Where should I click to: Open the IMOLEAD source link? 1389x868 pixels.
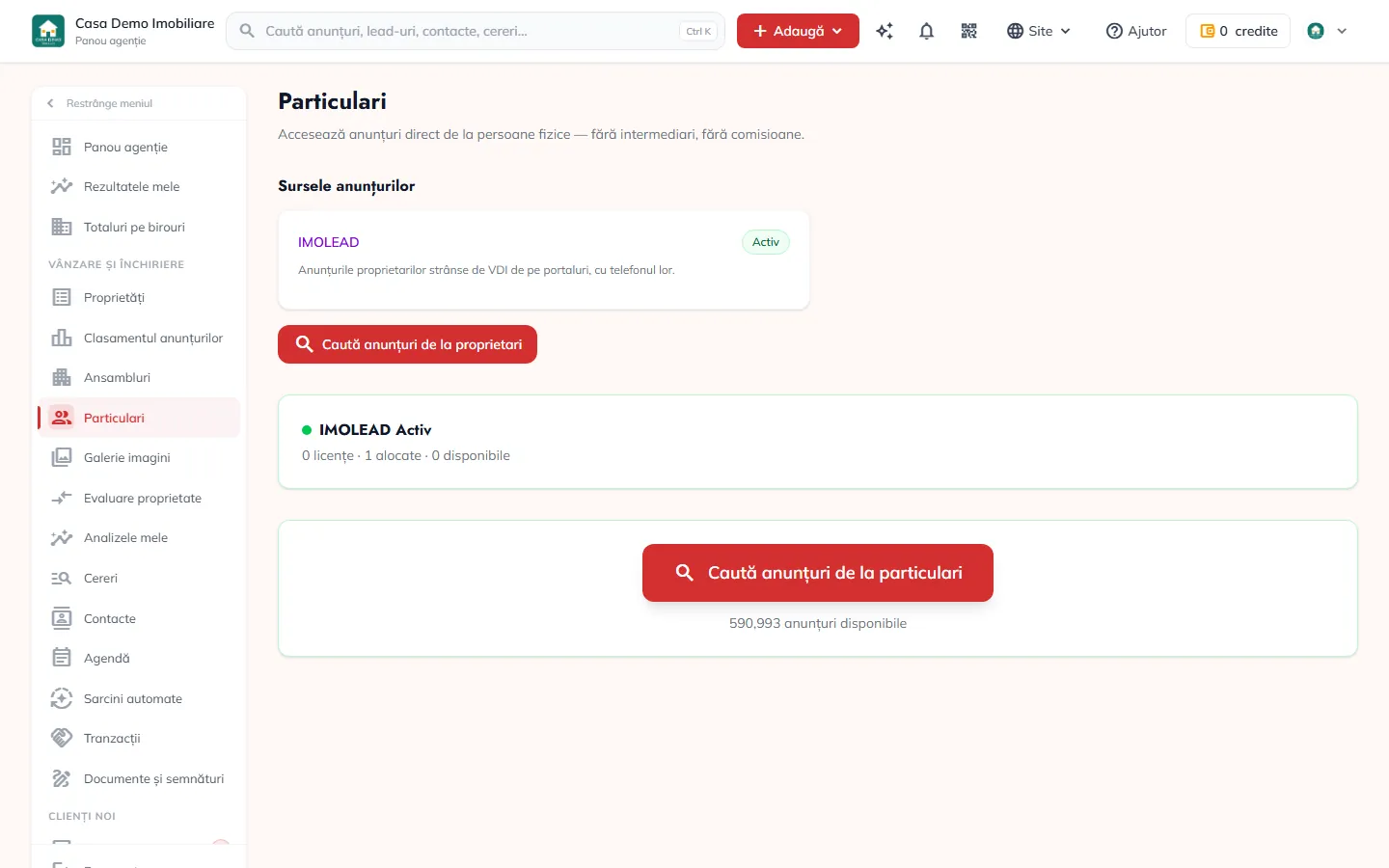[x=328, y=242]
